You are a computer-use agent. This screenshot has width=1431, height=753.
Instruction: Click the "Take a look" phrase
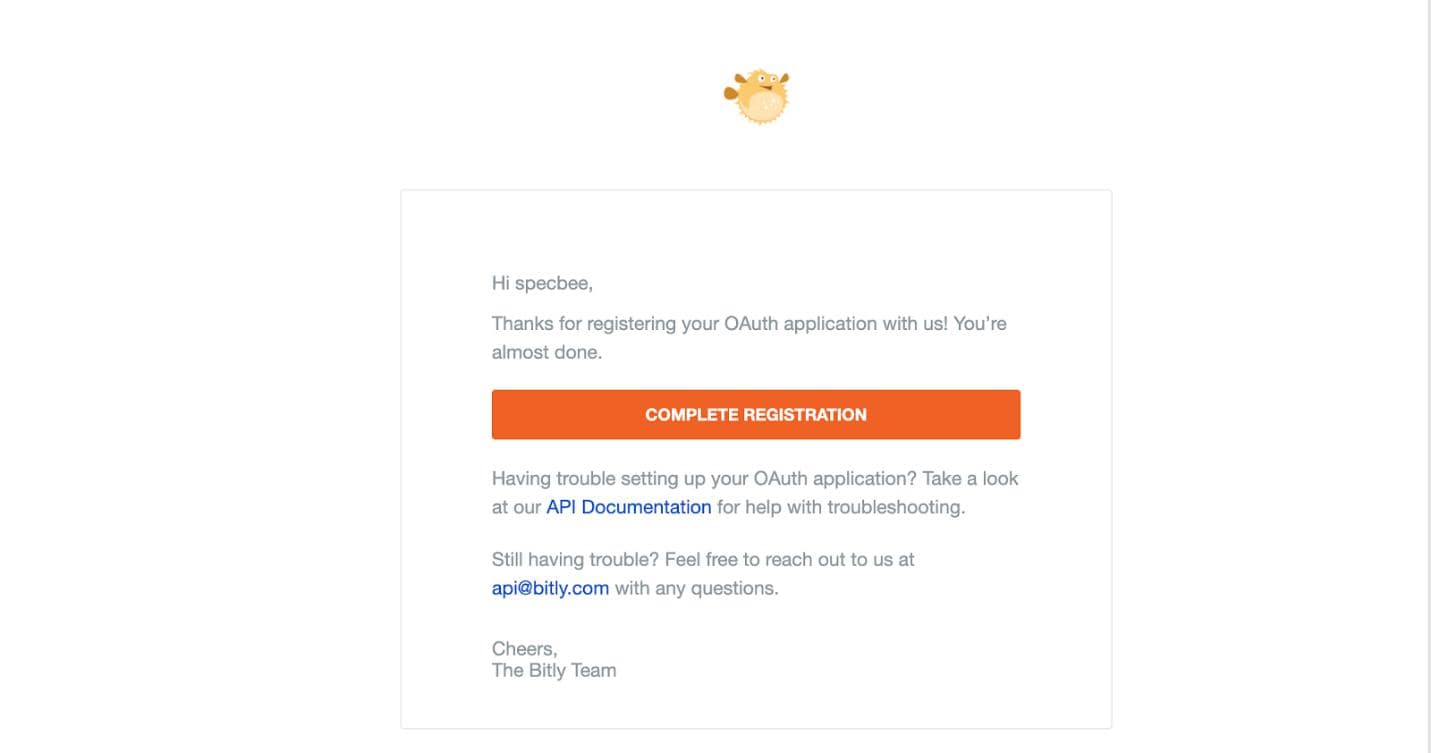pos(969,478)
